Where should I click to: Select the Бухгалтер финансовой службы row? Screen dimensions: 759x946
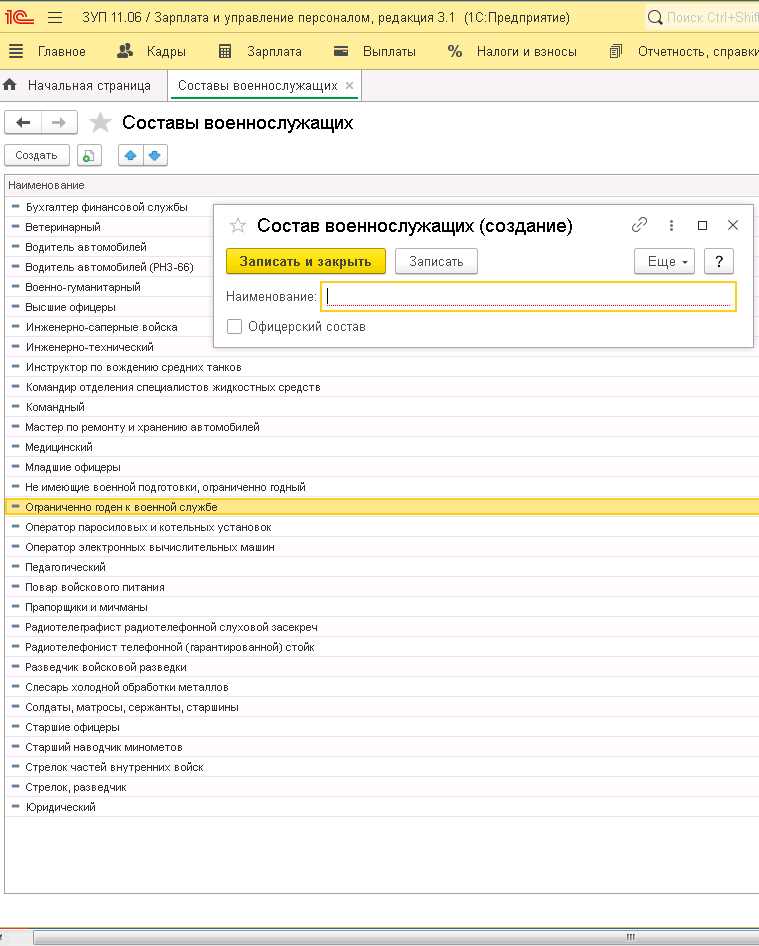pyautogui.click(x=109, y=207)
